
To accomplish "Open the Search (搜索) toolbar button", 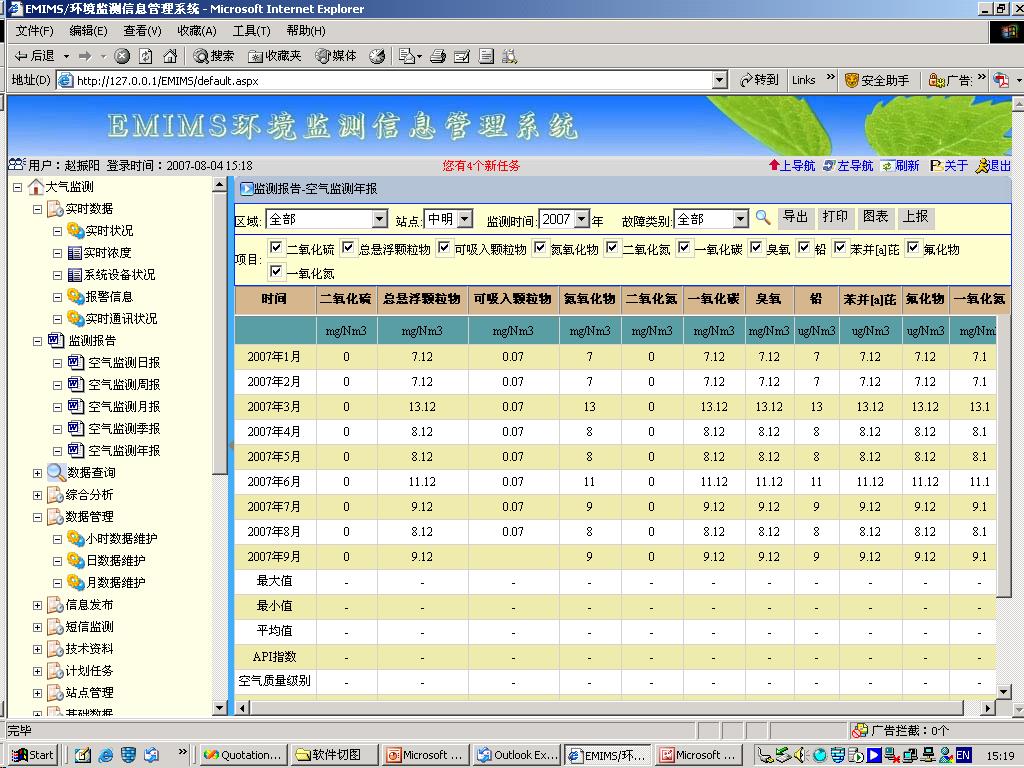I will [214, 56].
